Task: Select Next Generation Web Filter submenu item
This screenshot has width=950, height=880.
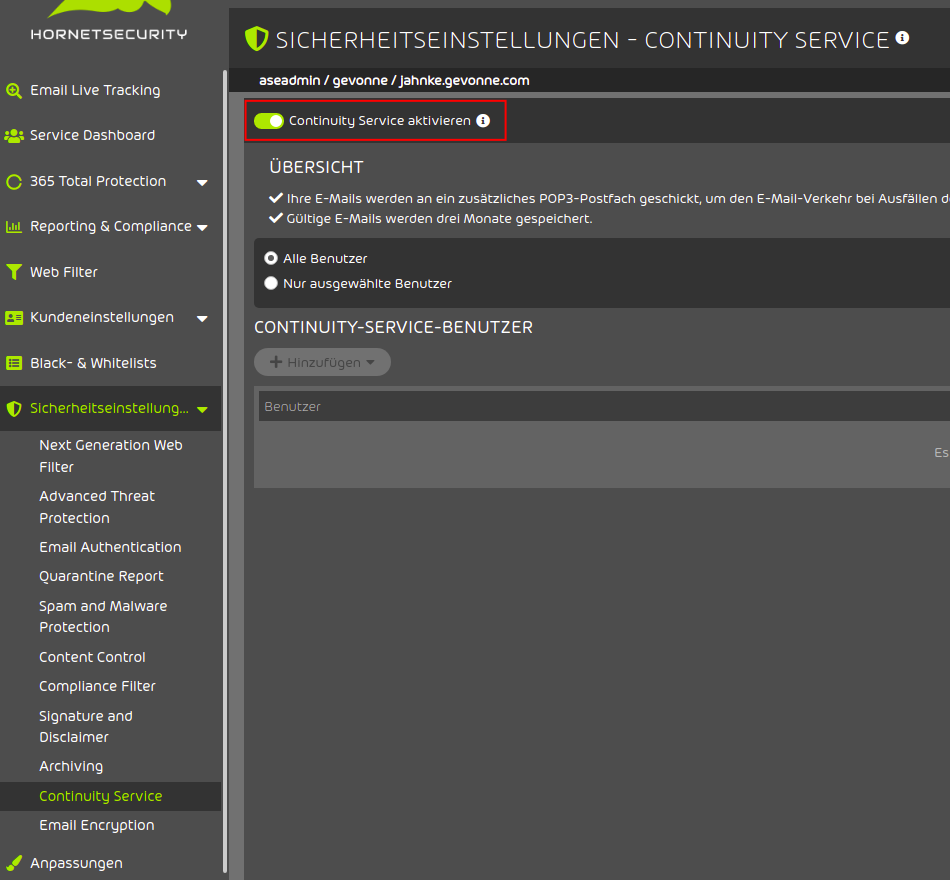Action: point(110,456)
